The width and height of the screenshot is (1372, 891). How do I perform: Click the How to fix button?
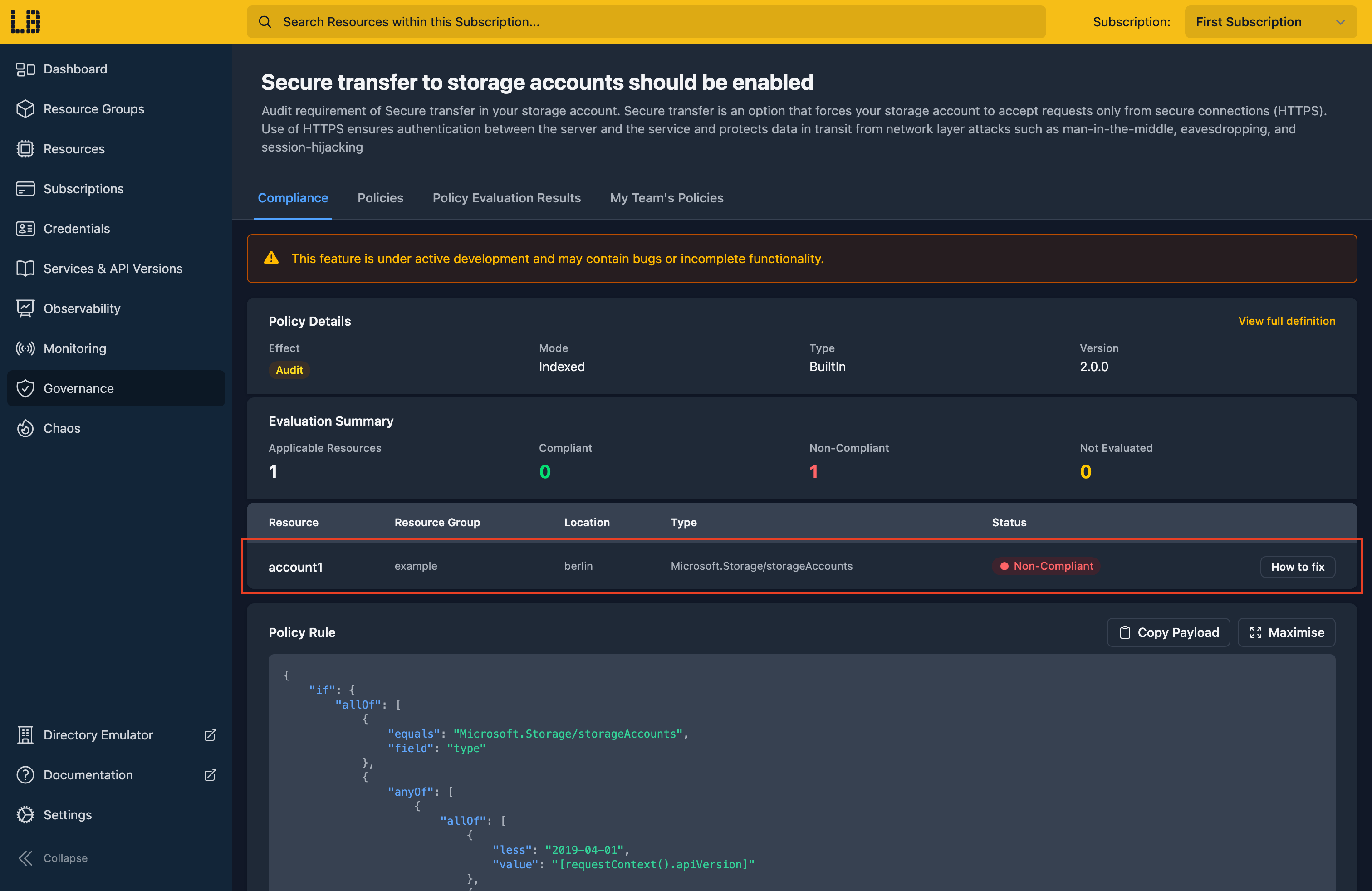[x=1298, y=567]
